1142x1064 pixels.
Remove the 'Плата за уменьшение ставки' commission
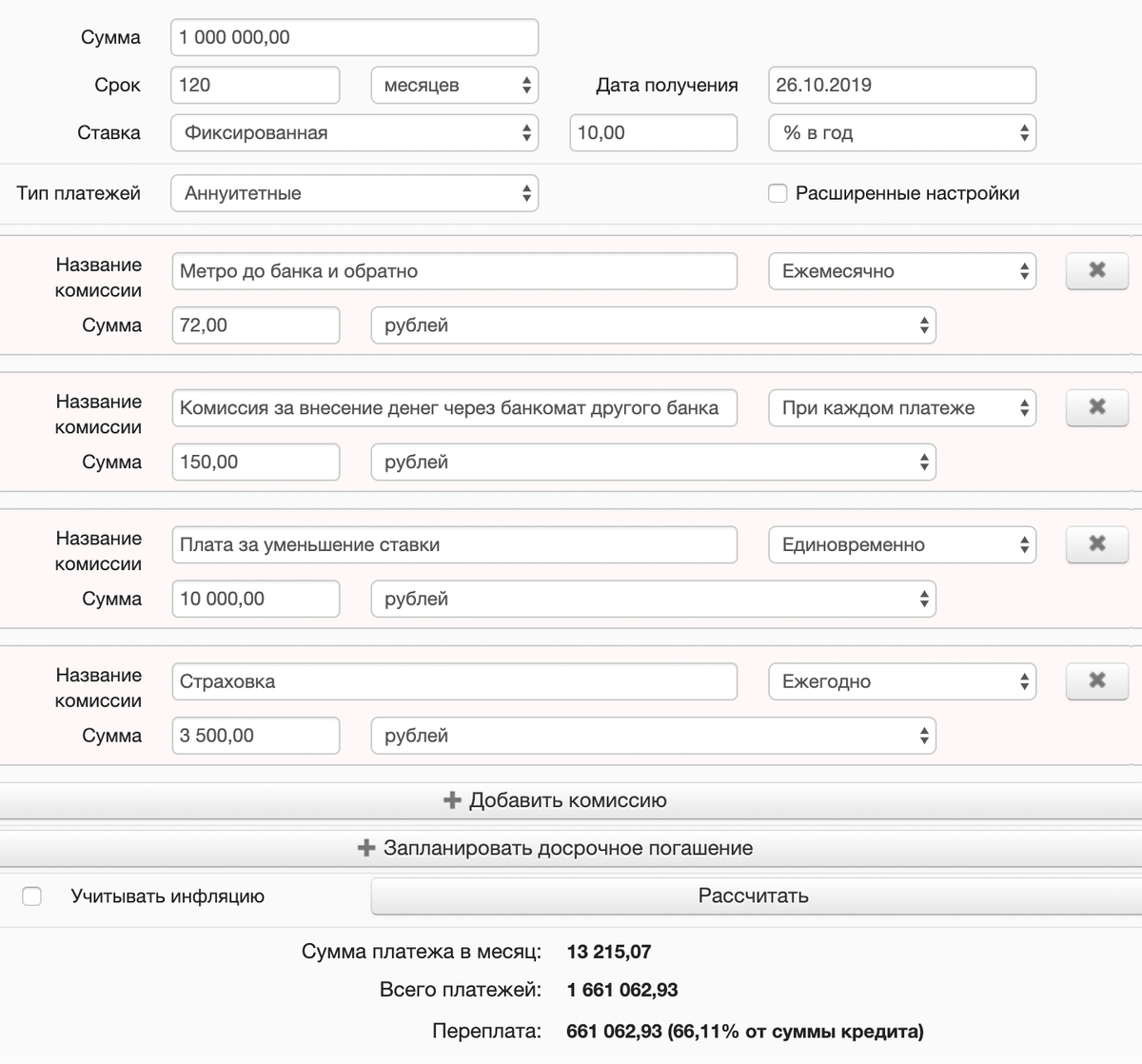(1097, 544)
